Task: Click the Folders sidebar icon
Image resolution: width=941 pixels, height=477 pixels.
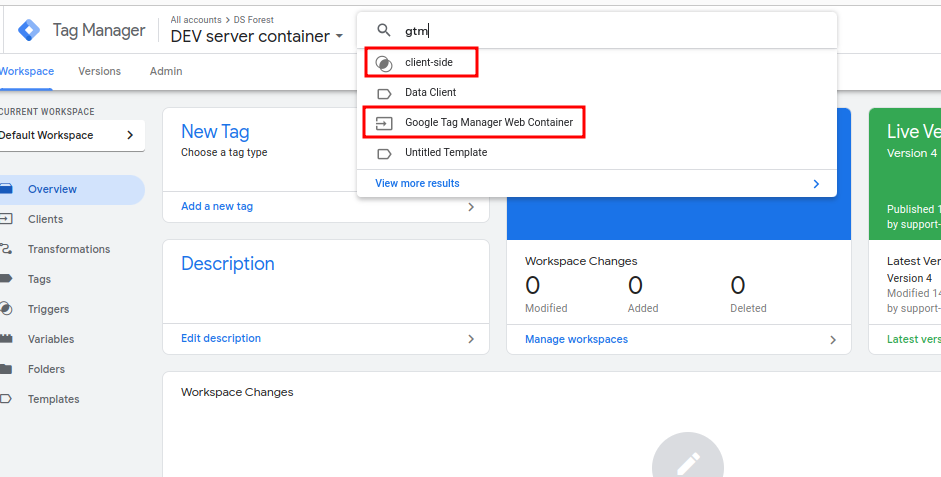Action: (x=6, y=369)
